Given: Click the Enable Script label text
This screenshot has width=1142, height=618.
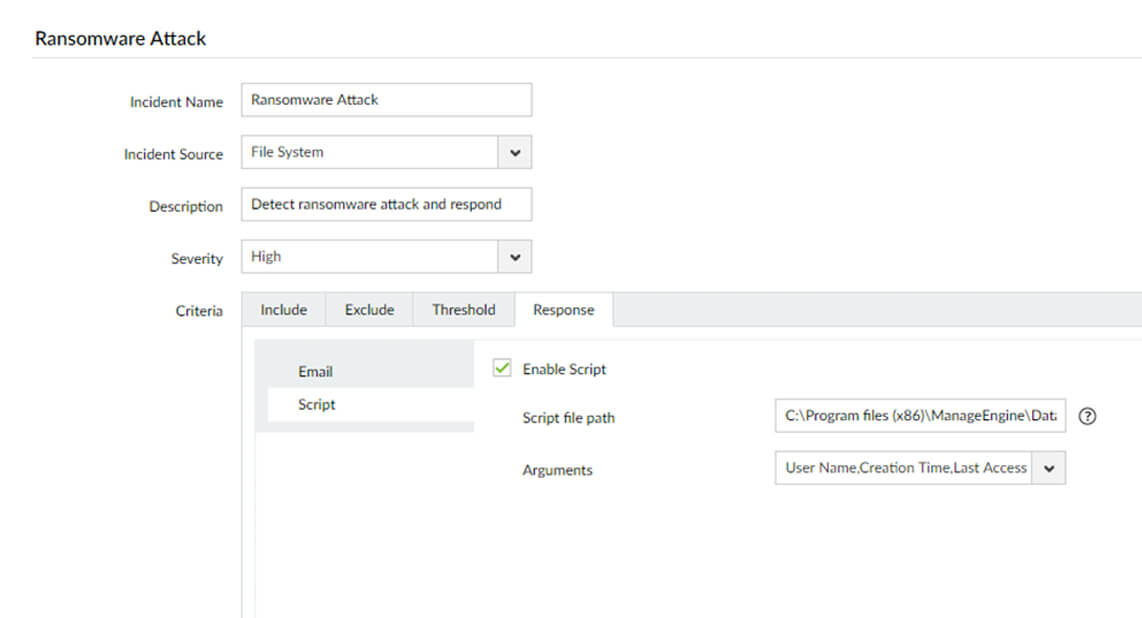Looking at the screenshot, I should (564, 369).
